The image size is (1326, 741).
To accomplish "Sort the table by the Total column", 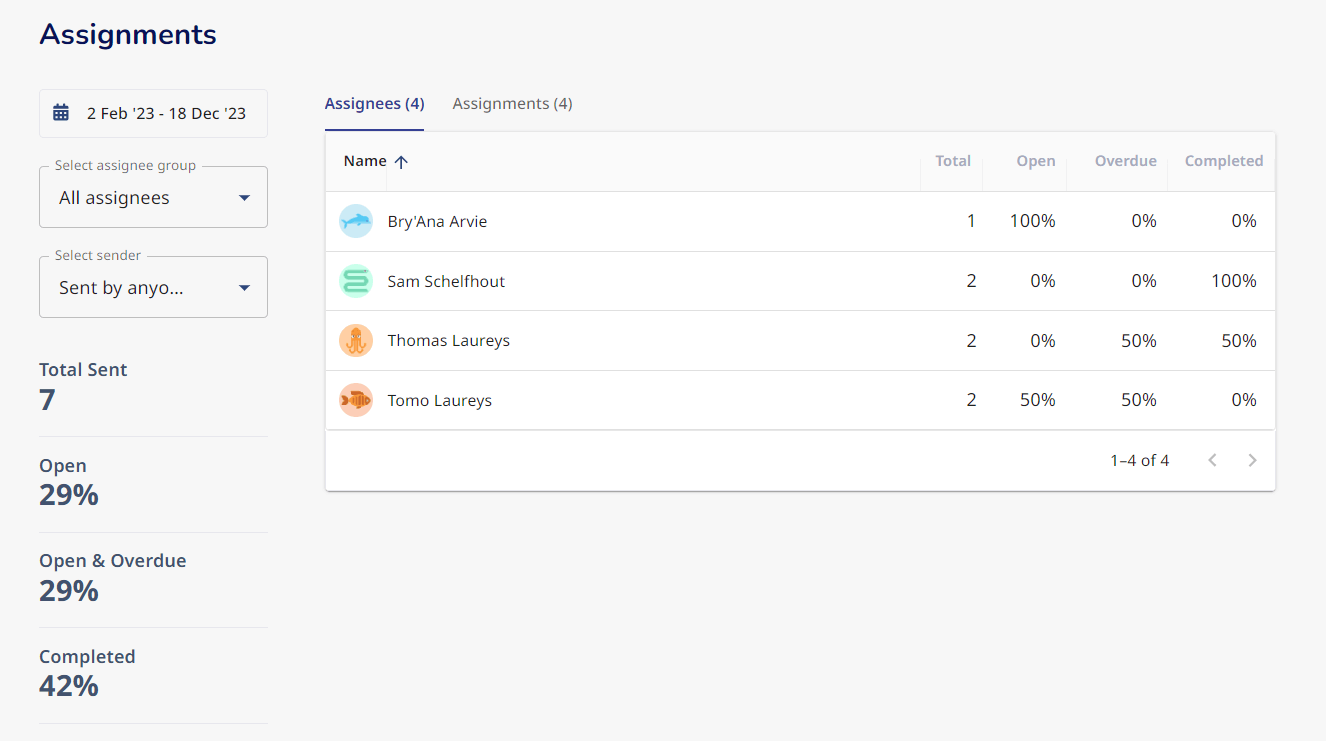I will coord(952,160).
